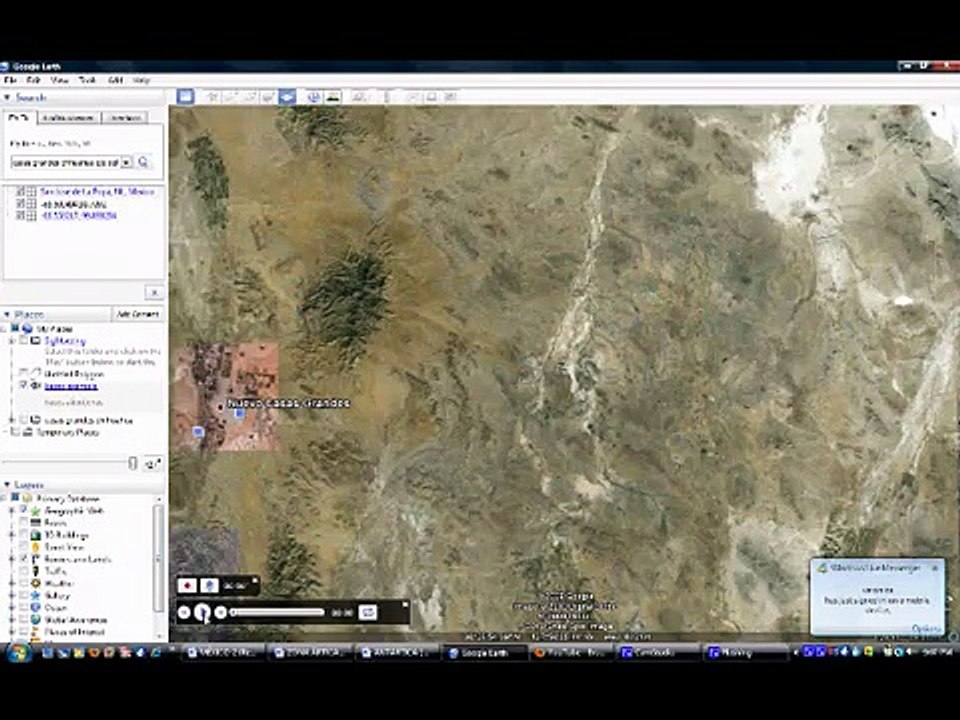Click the email toolbar icon
Screen dimensions: 960x720
pyautogui.click(x=413, y=96)
